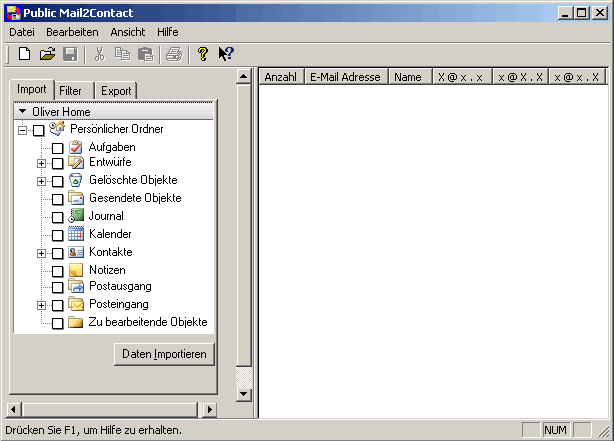
Task: Check the Postausgang checkbox
Action: 58,287
